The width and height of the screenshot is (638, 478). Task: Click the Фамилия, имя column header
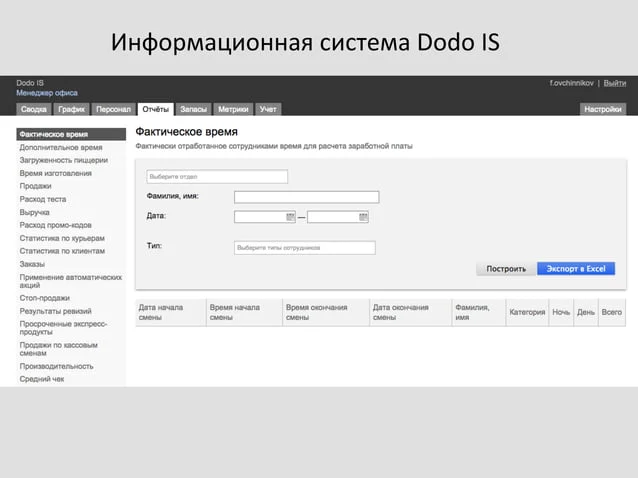pyautogui.click(x=478, y=312)
